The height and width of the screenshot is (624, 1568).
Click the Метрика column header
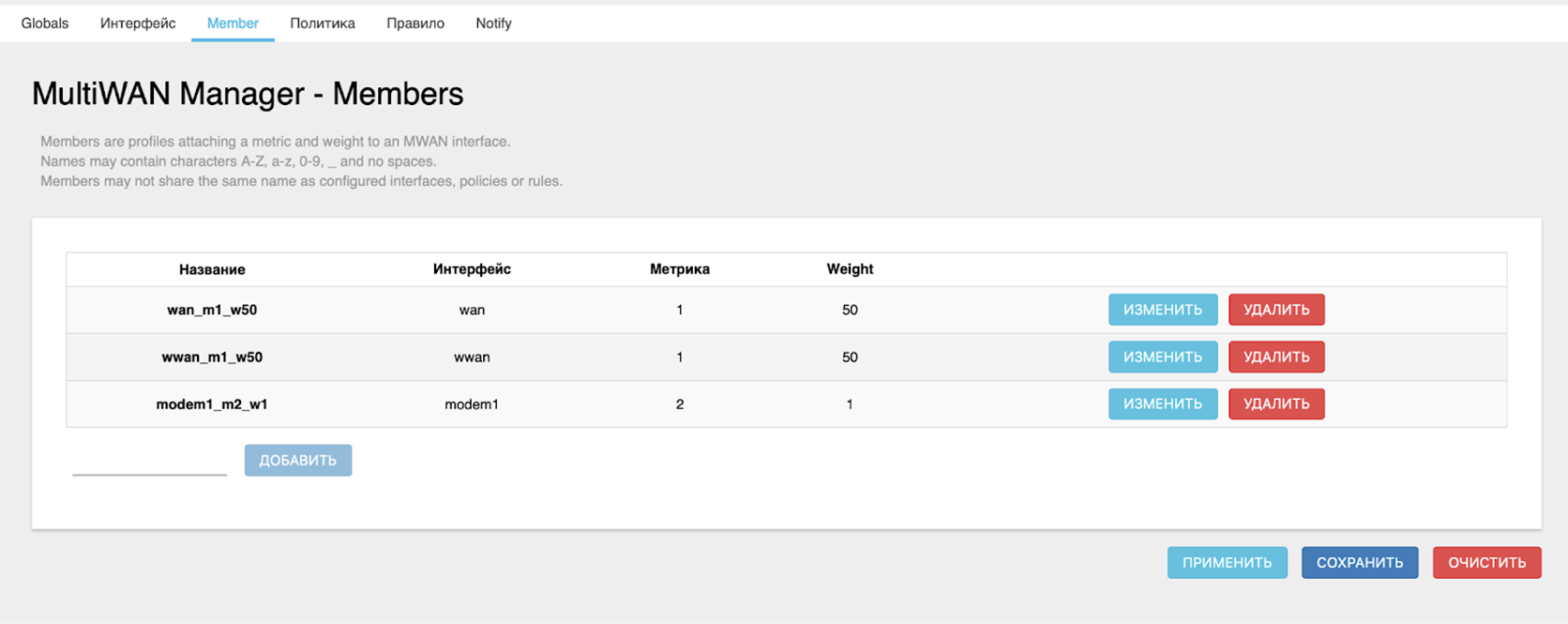[679, 269]
